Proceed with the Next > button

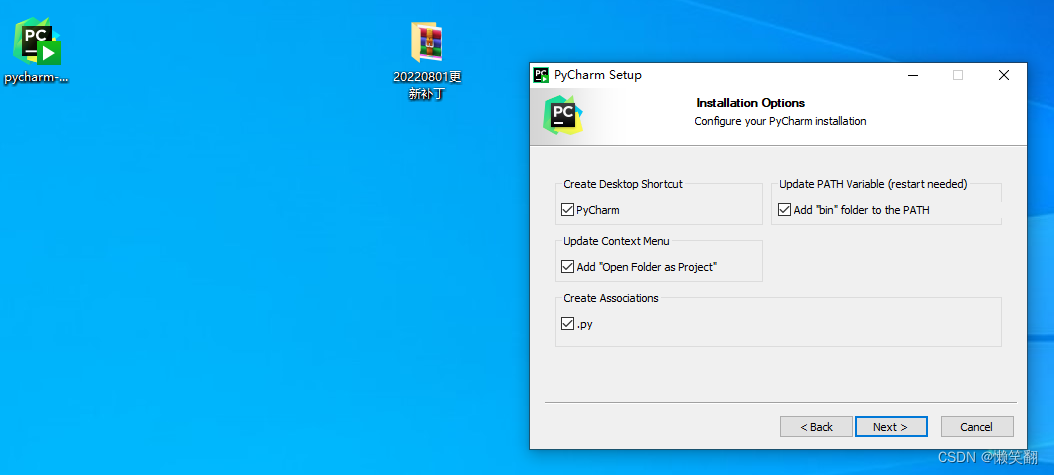(x=891, y=427)
